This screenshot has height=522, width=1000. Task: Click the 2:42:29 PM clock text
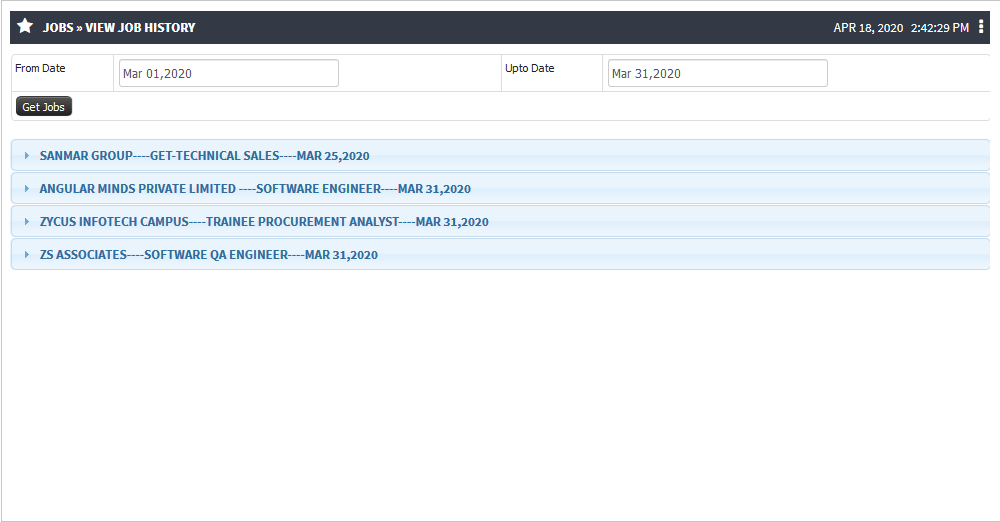click(x=939, y=28)
